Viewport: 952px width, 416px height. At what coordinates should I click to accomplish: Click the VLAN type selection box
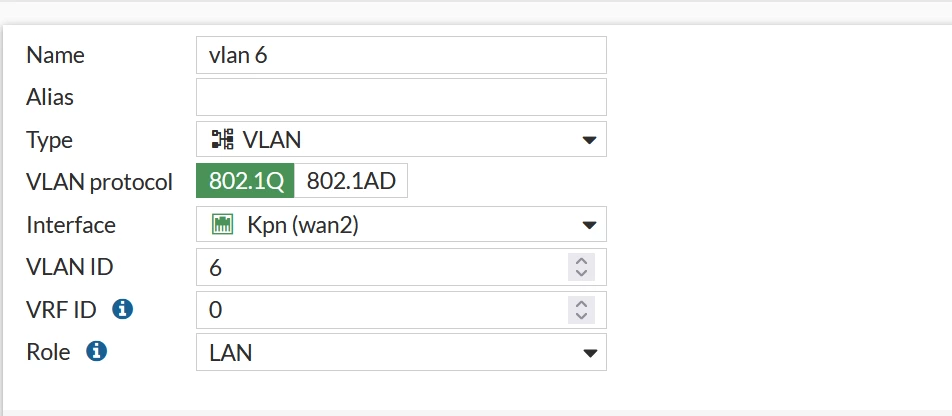(401, 139)
